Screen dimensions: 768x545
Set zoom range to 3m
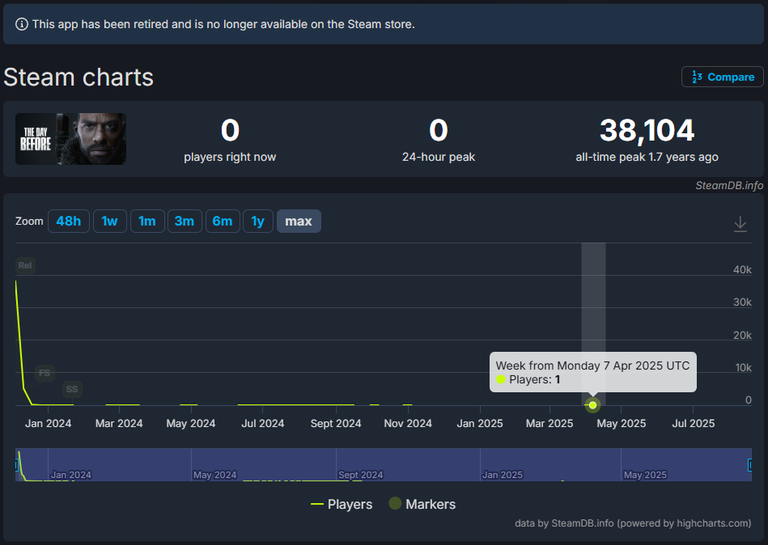185,221
